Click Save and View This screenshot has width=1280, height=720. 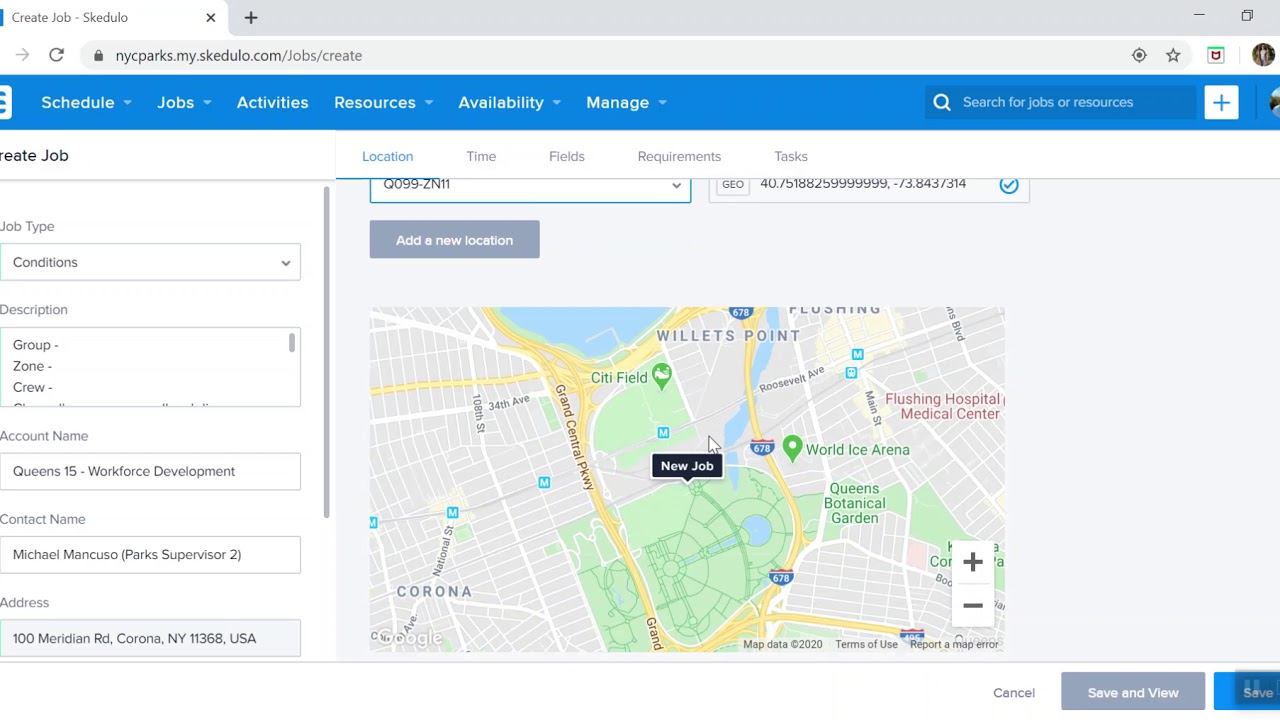(x=1133, y=693)
